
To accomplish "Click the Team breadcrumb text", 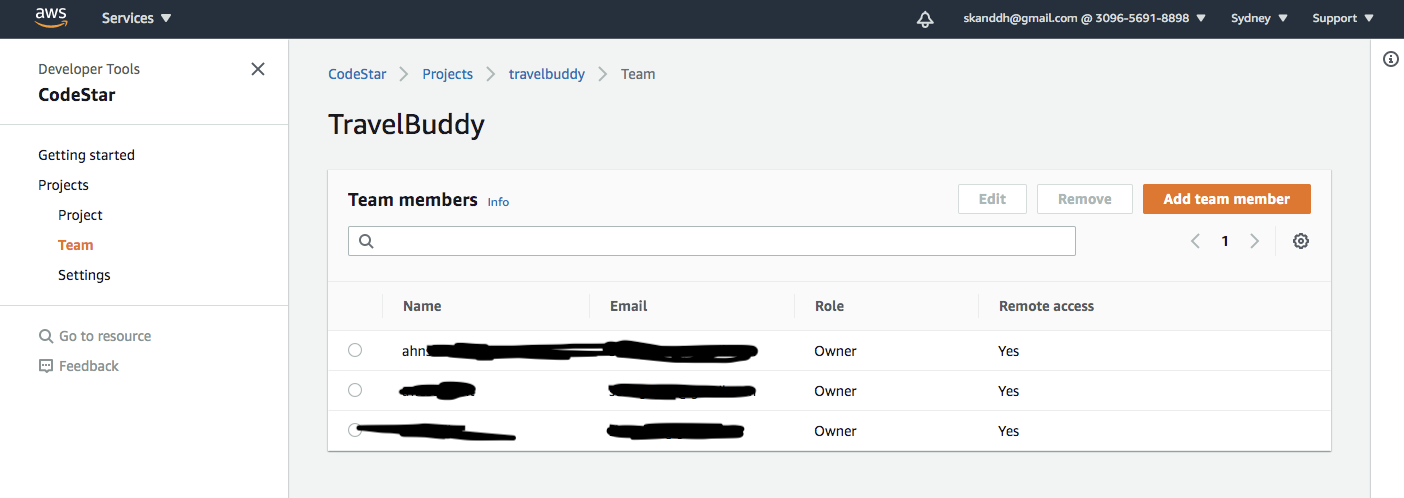I will pos(638,74).
